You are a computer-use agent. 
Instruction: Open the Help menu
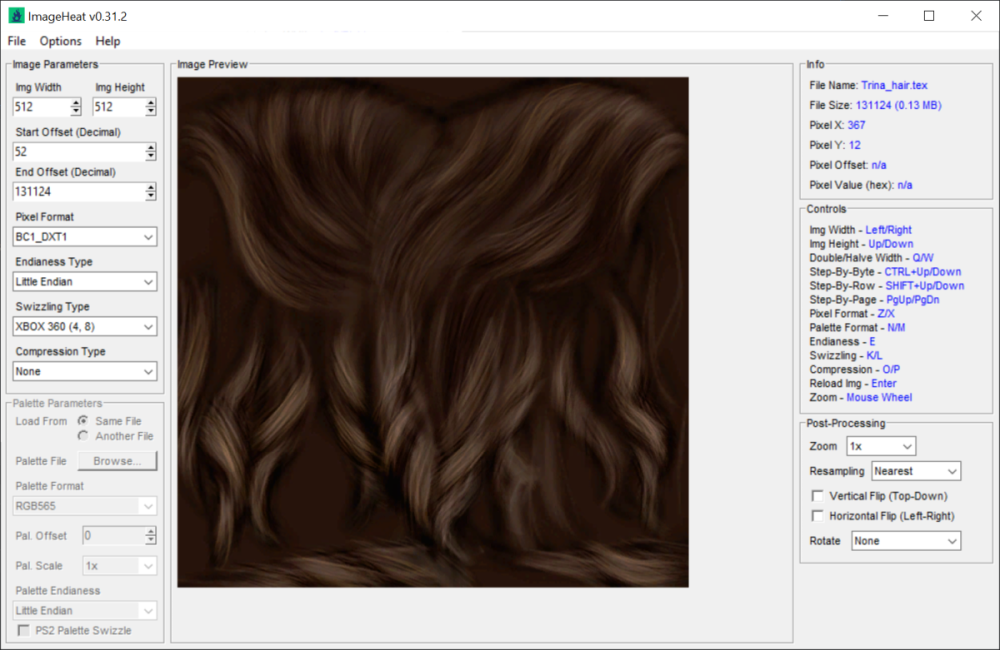(x=108, y=41)
